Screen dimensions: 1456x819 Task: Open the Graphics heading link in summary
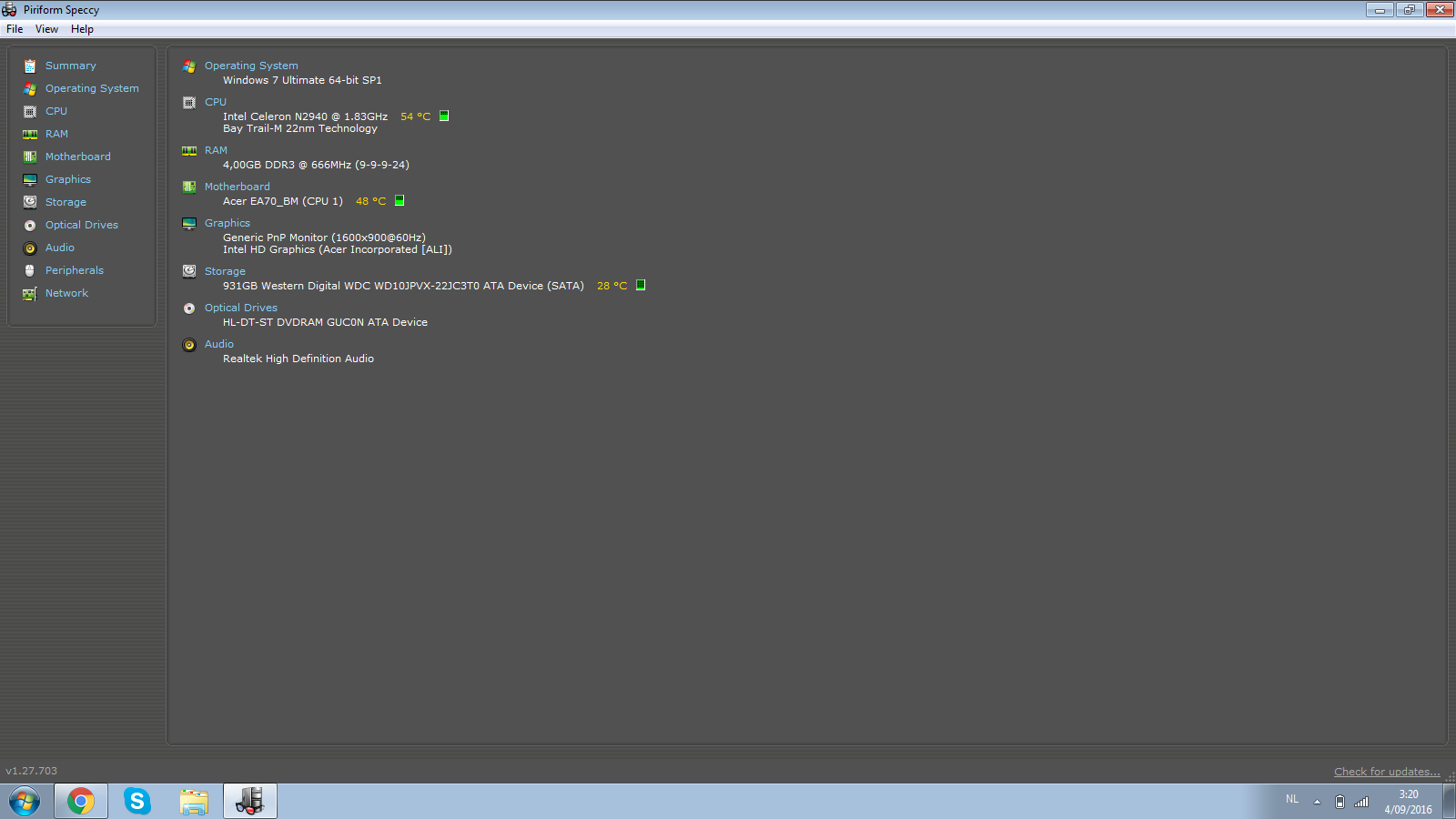227,223
